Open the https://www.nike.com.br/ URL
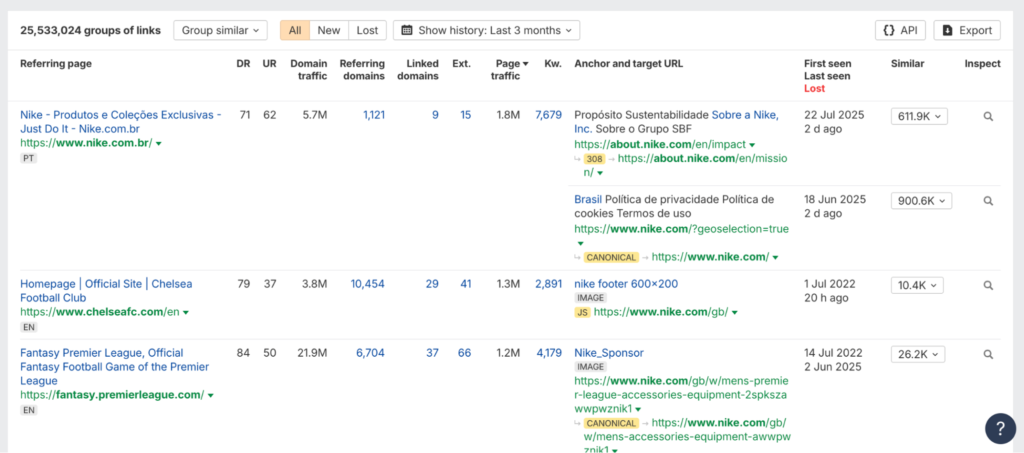Viewport: 1024px width, 453px height. 86,142
